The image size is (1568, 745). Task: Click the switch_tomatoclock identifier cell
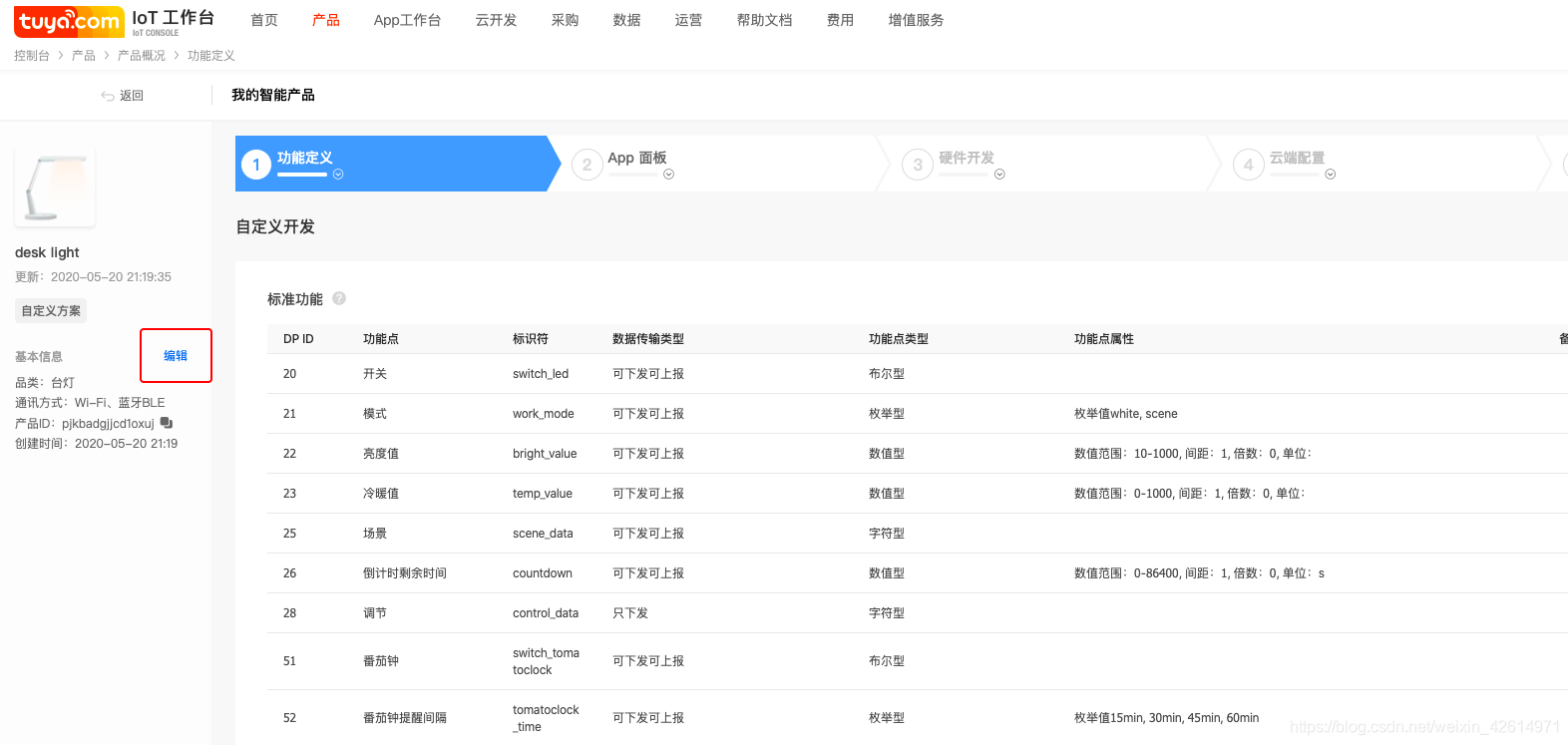pyautogui.click(x=546, y=661)
